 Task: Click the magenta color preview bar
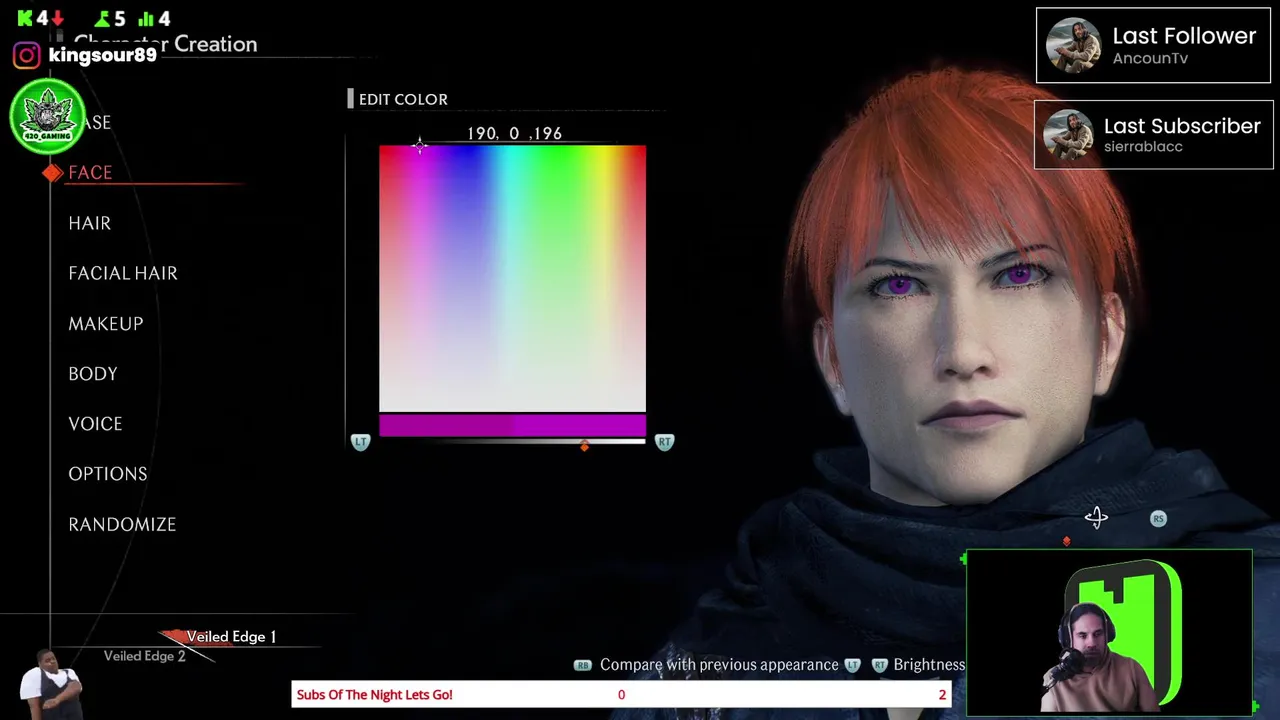tap(512, 426)
